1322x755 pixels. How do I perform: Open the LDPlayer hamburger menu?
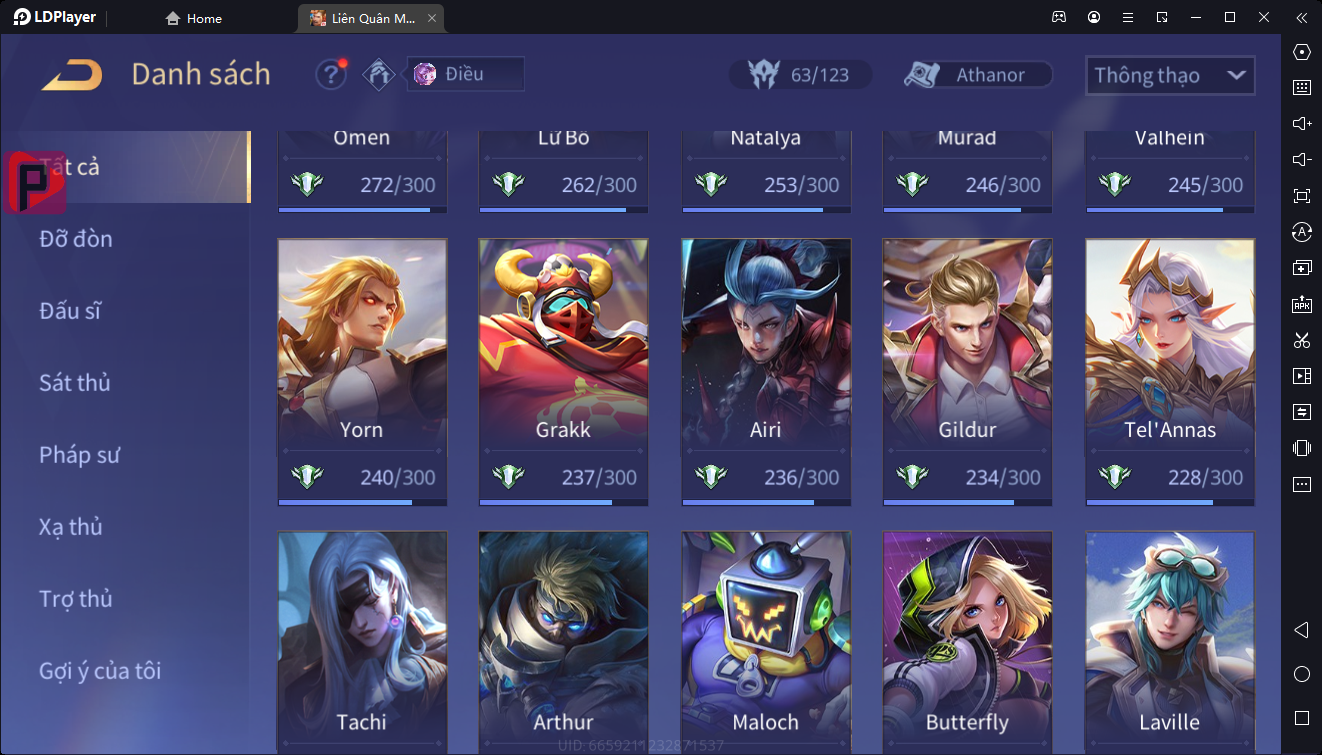click(x=1128, y=17)
